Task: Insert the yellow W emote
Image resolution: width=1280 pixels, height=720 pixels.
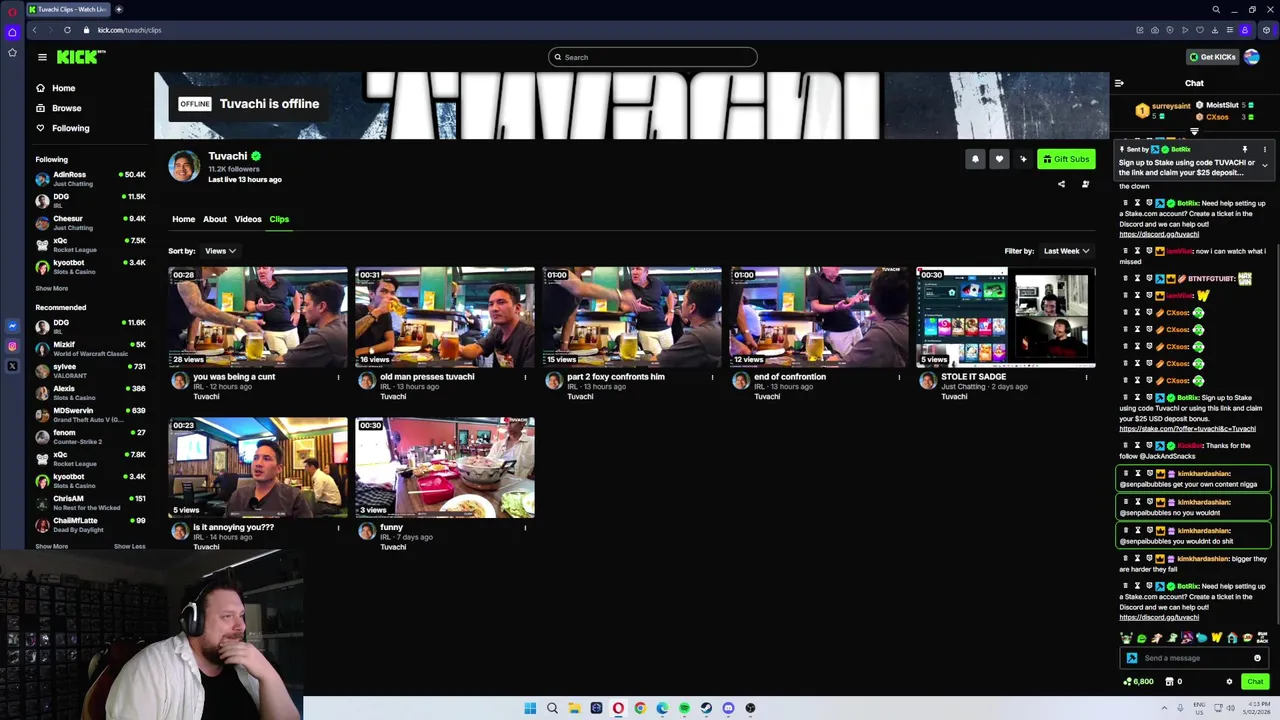Action: click(1217, 638)
